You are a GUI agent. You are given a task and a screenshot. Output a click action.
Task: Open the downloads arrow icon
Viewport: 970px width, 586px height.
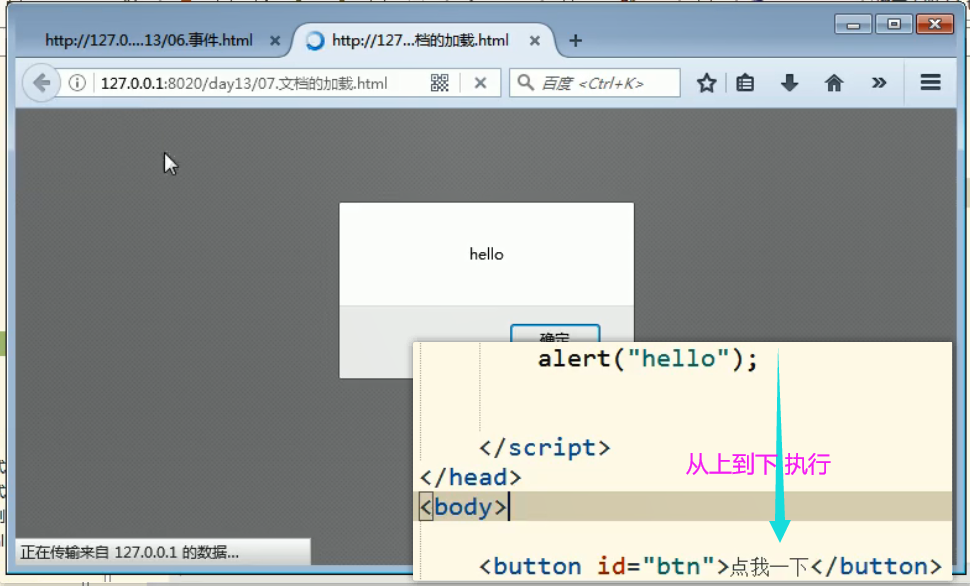point(789,82)
